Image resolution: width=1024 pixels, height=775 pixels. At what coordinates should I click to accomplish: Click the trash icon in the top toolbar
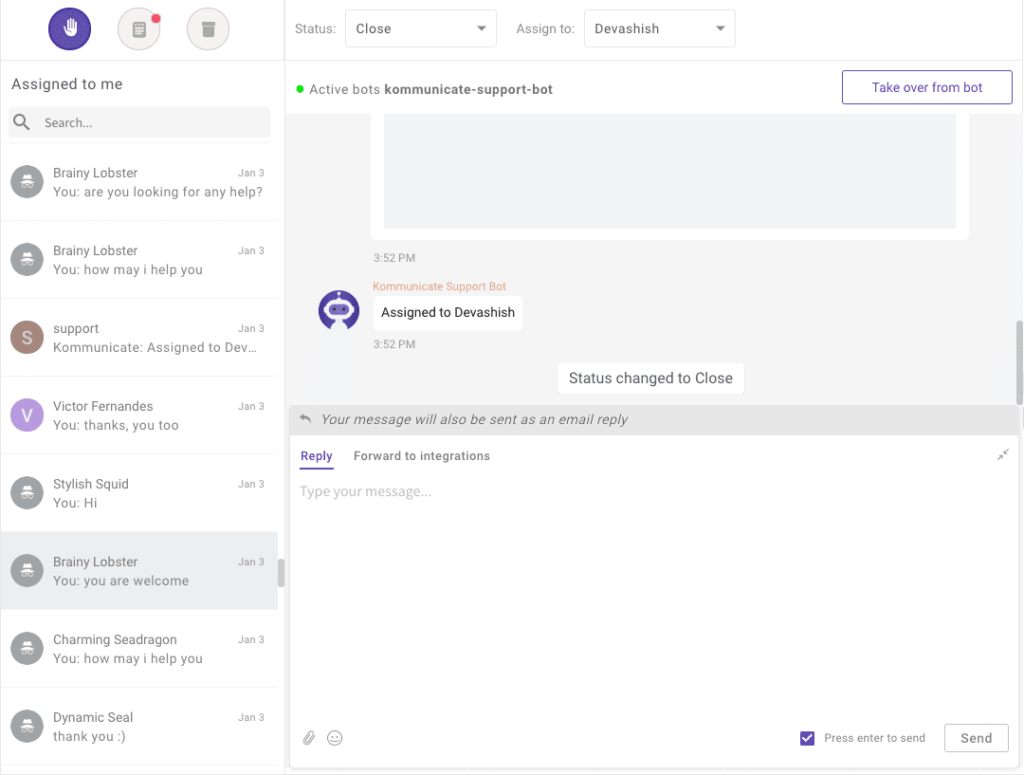[207, 28]
